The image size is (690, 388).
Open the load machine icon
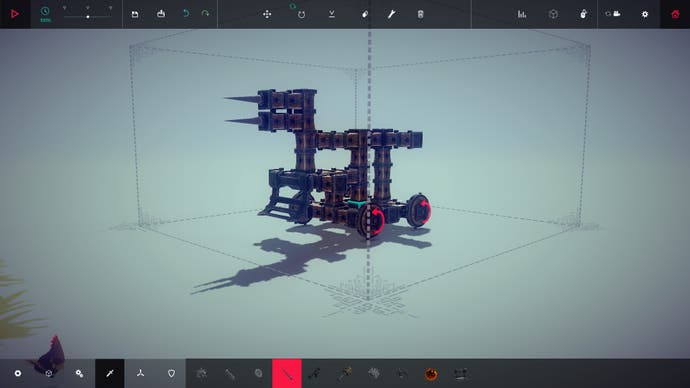click(161, 14)
